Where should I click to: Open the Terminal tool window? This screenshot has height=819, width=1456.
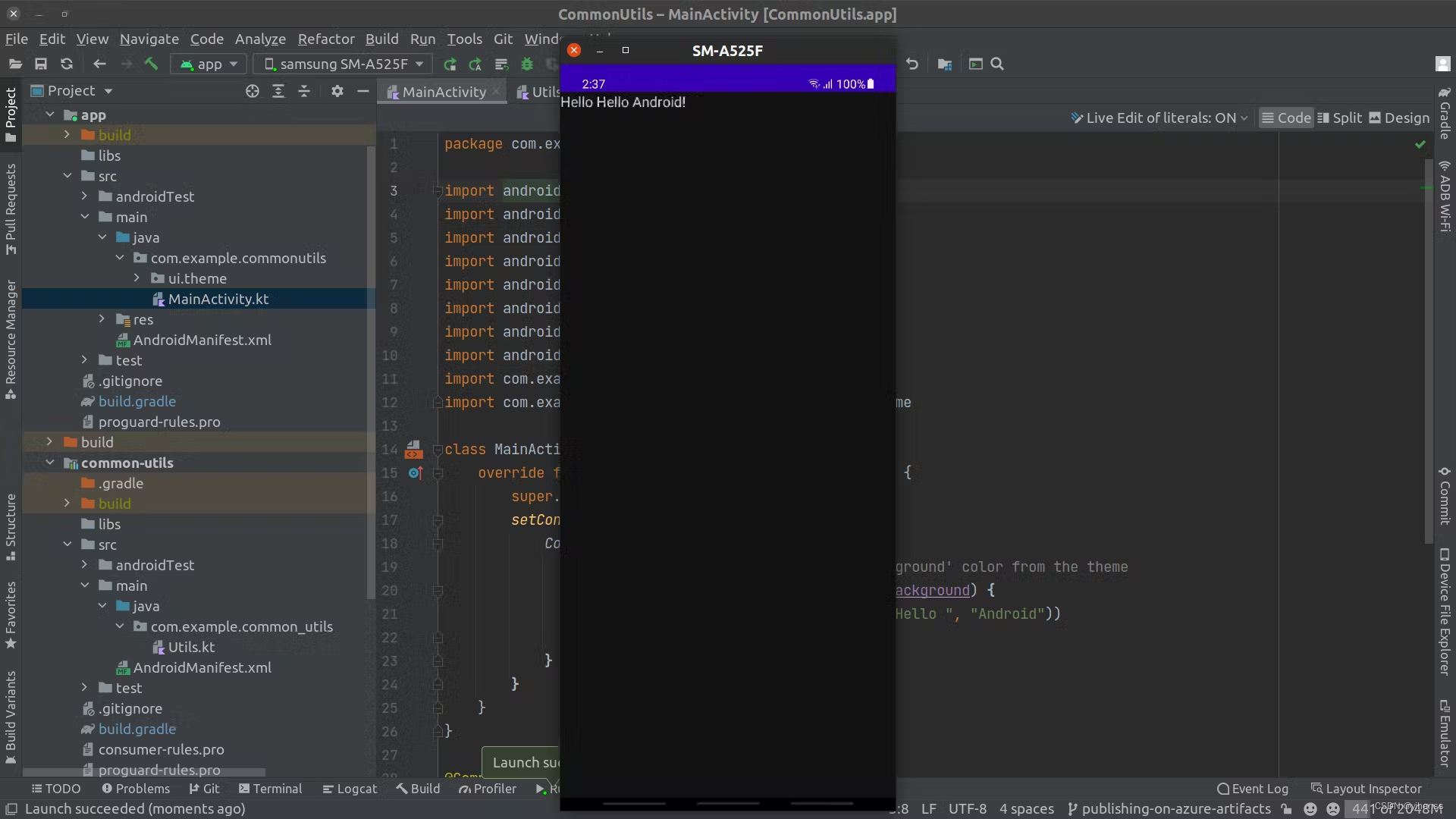(x=270, y=789)
